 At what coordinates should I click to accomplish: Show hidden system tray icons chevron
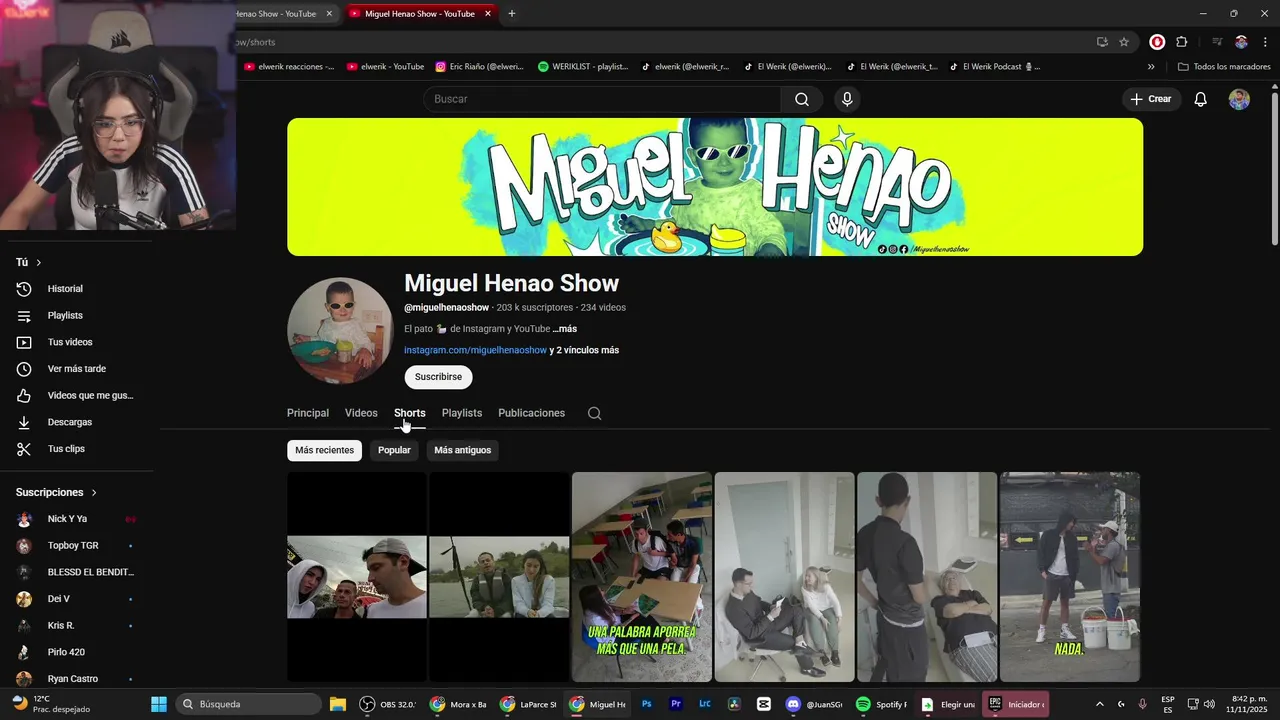1100,704
